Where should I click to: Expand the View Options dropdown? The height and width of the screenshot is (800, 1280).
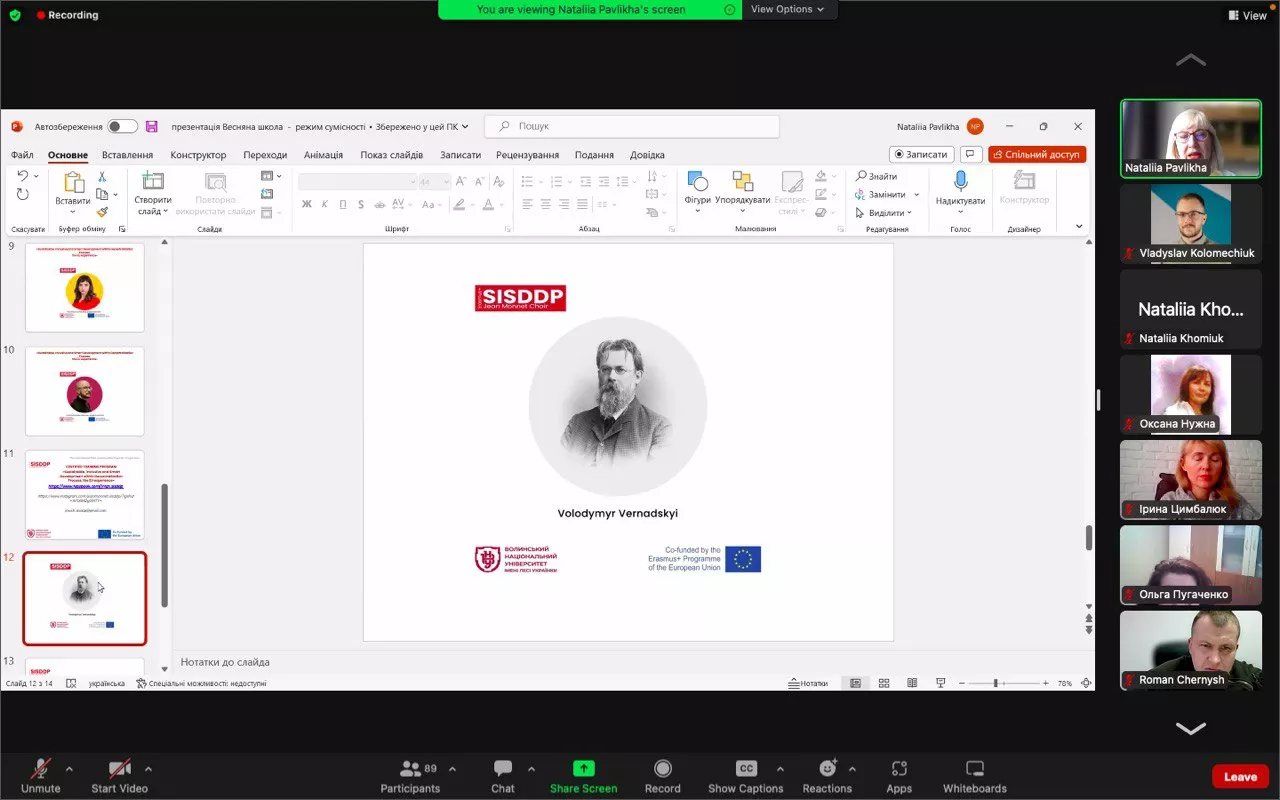tap(788, 9)
